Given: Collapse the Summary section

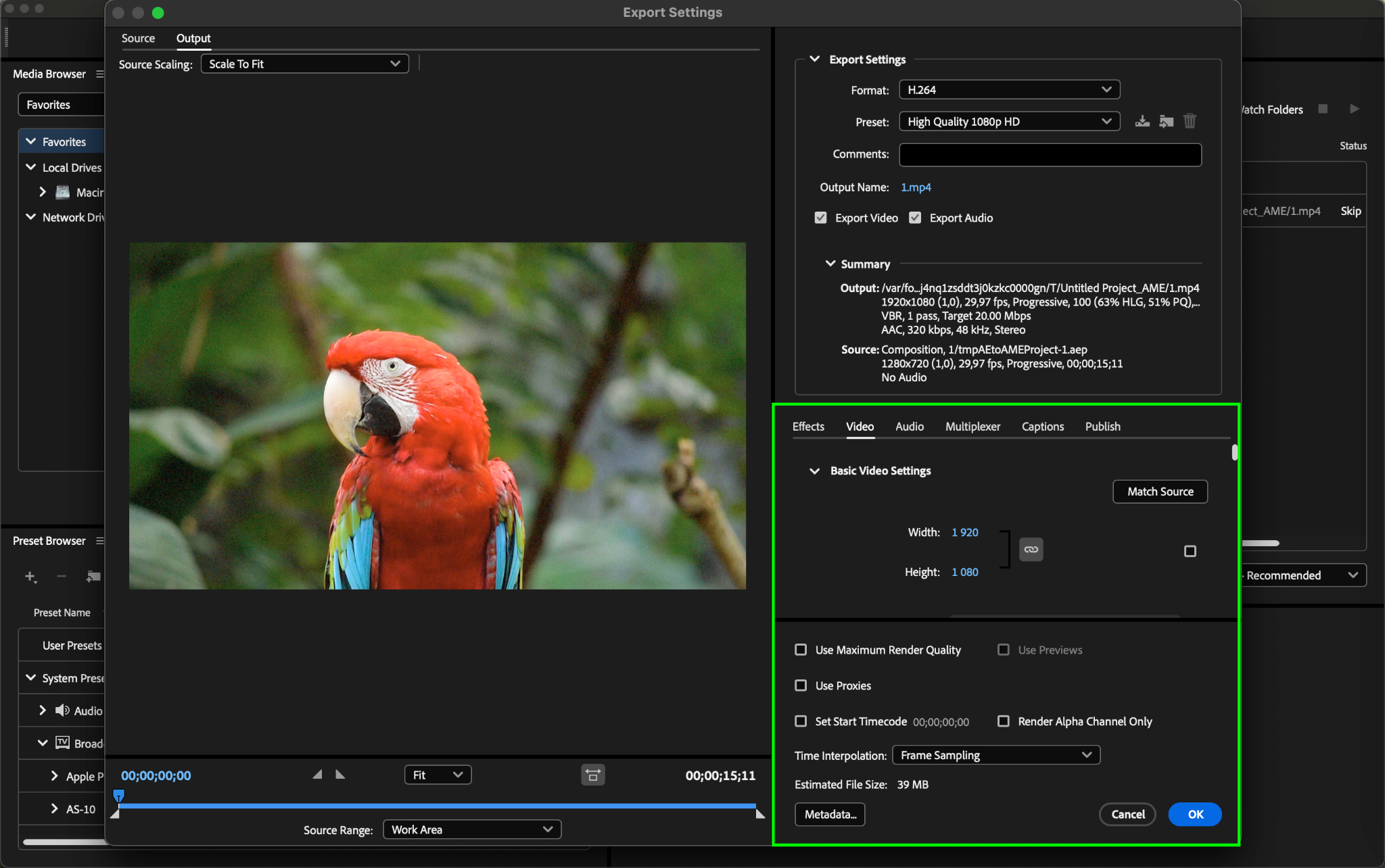Looking at the screenshot, I should [x=830, y=264].
